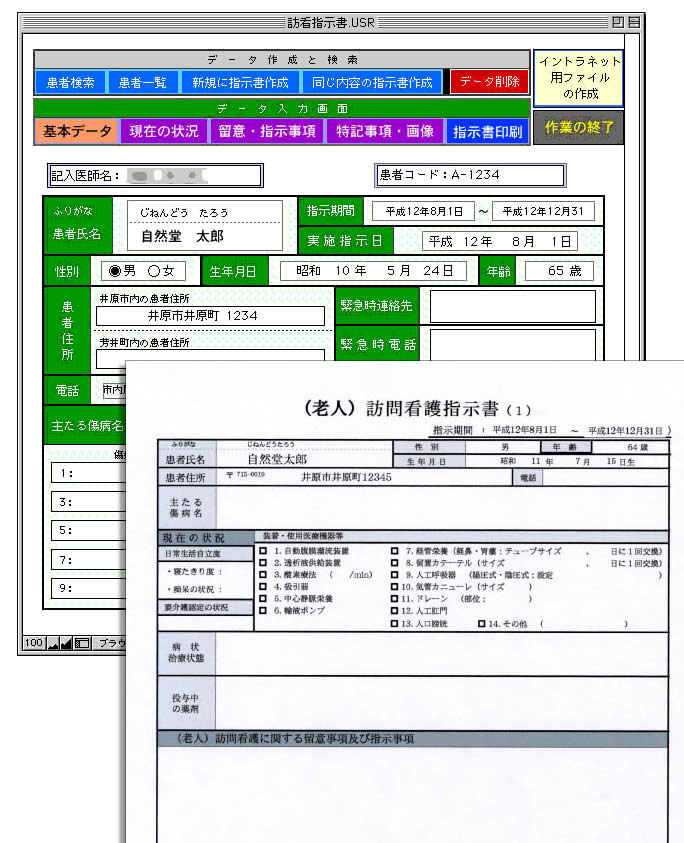
Task: Switch to 基本データ tab
Action: point(77,131)
